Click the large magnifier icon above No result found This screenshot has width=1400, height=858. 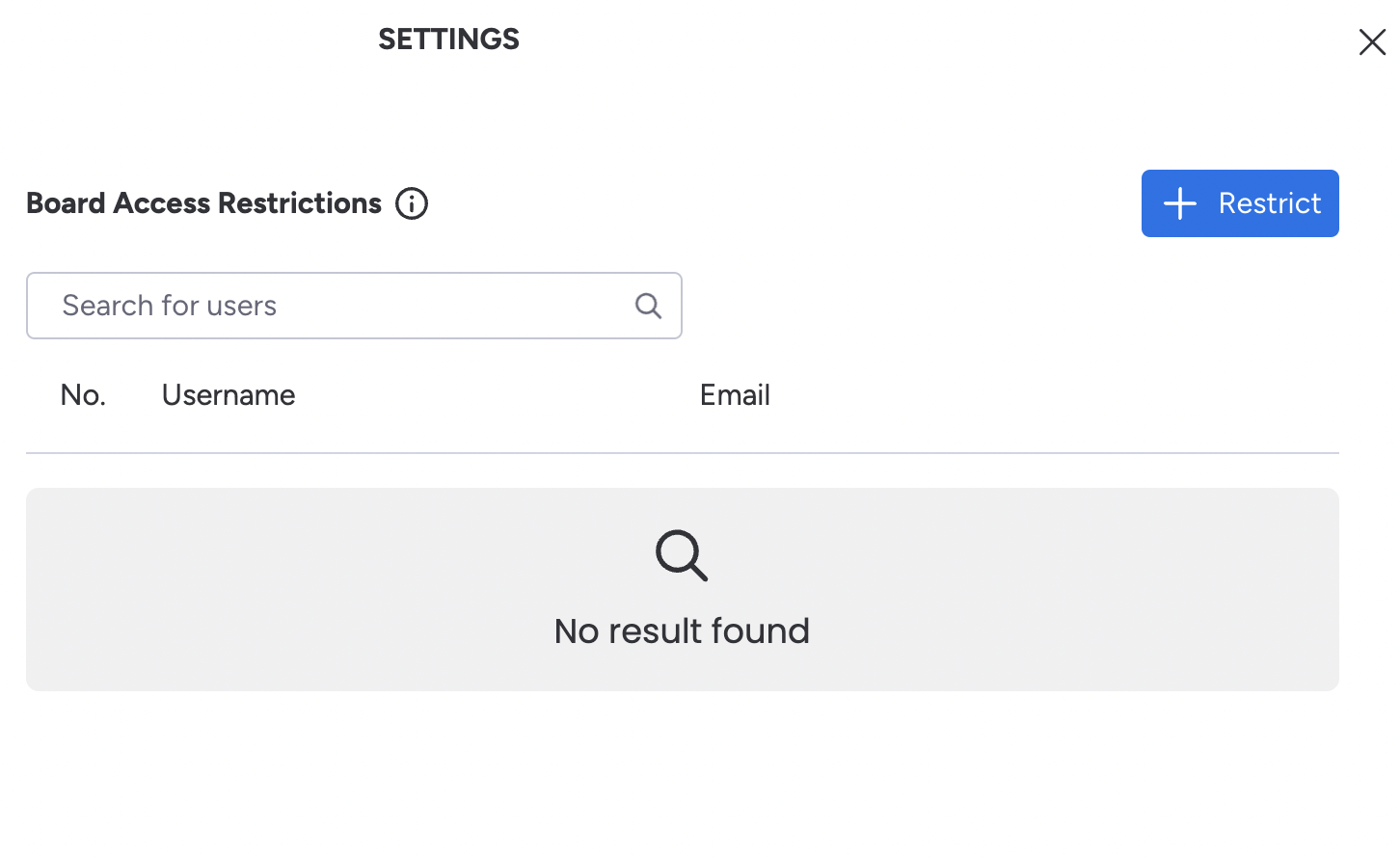click(x=682, y=555)
